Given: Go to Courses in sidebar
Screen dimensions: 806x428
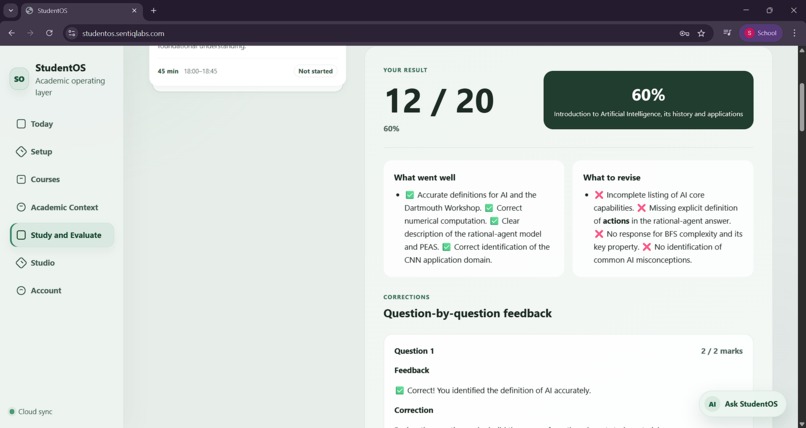Looking at the screenshot, I should click(x=62, y=179).
